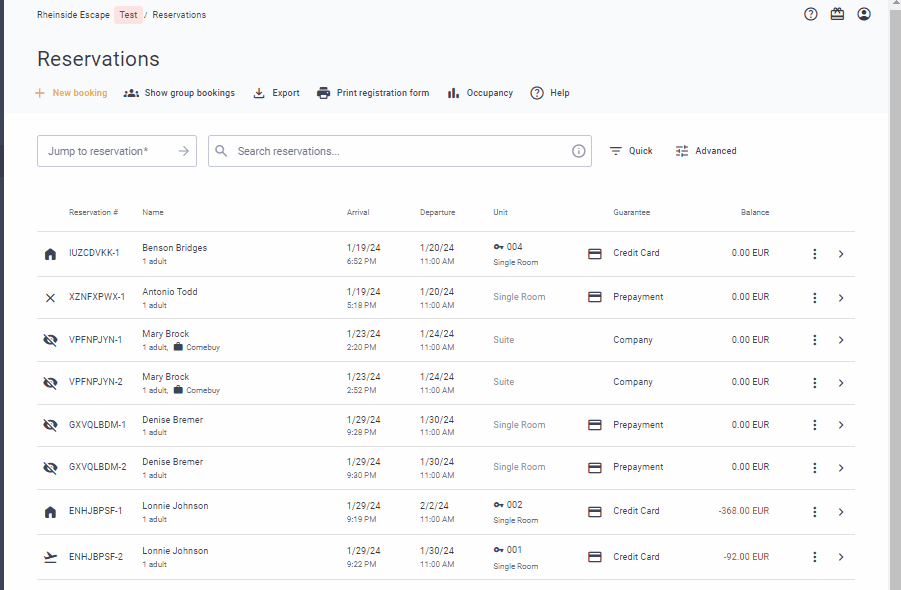Image resolution: width=901 pixels, height=590 pixels.
Task: Click Comebuy briefcase icon in VPFNPJYN-1 row
Action: click(178, 347)
